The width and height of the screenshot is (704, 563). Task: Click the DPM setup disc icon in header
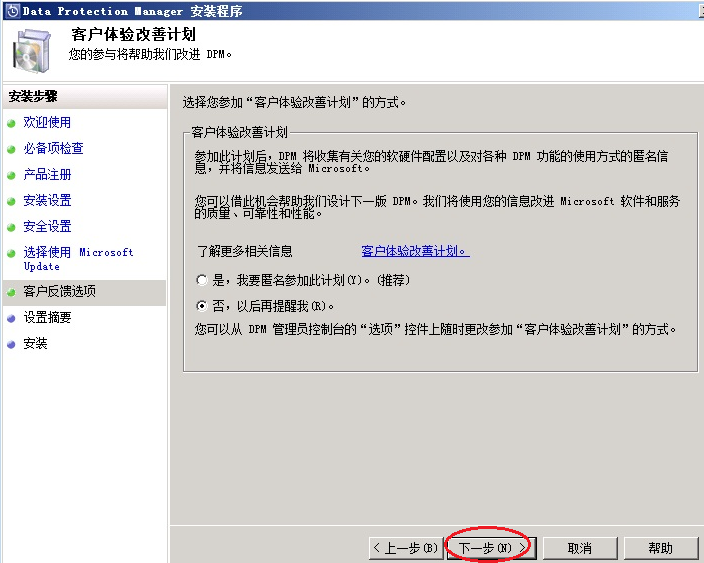(x=31, y=51)
